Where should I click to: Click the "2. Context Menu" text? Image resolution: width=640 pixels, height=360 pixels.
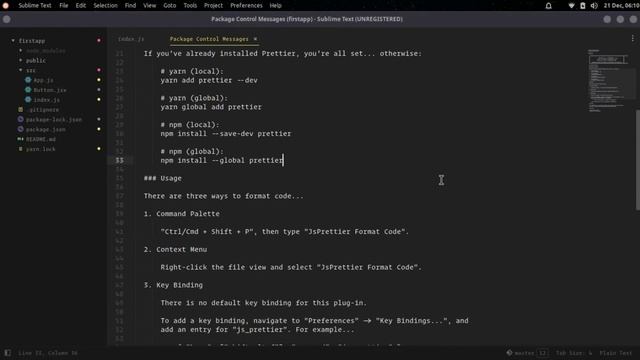coord(175,249)
